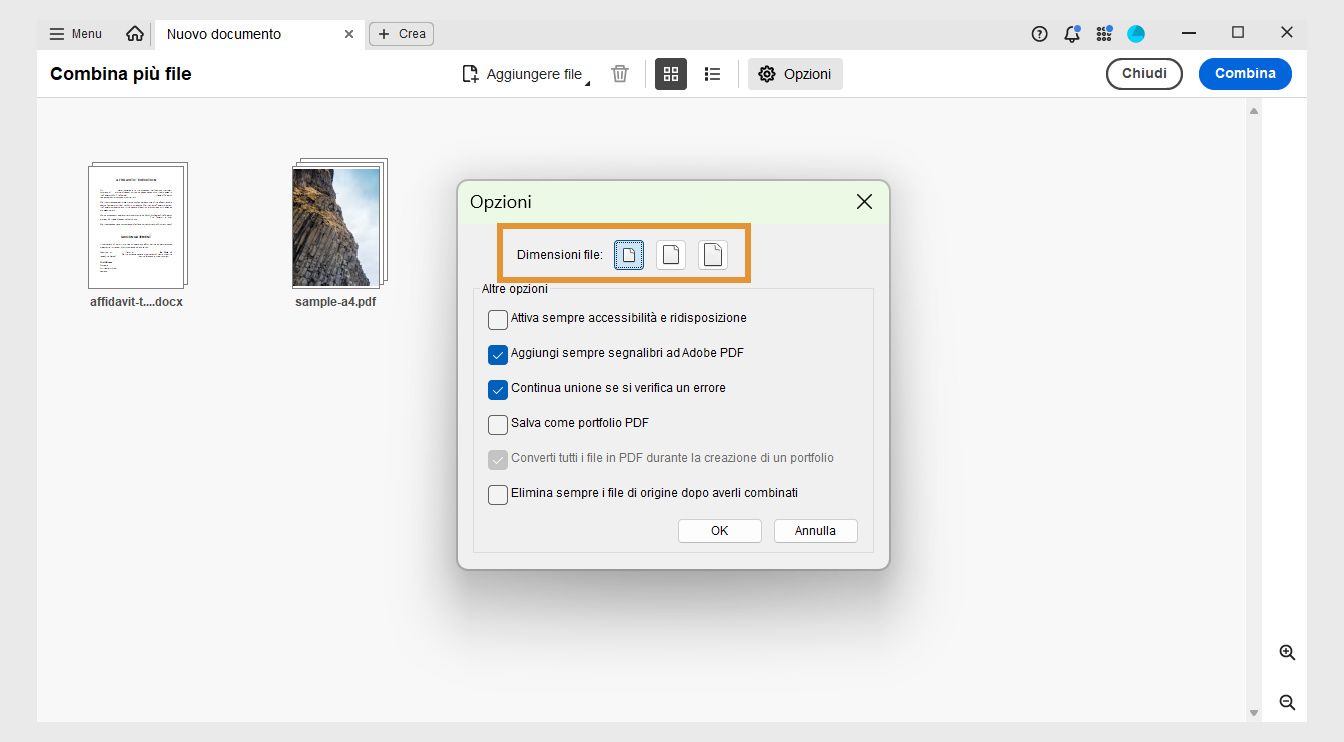Open the hamburger Menu
Image resolution: width=1344 pixels, height=742 pixels.
(x=57, y=33)
